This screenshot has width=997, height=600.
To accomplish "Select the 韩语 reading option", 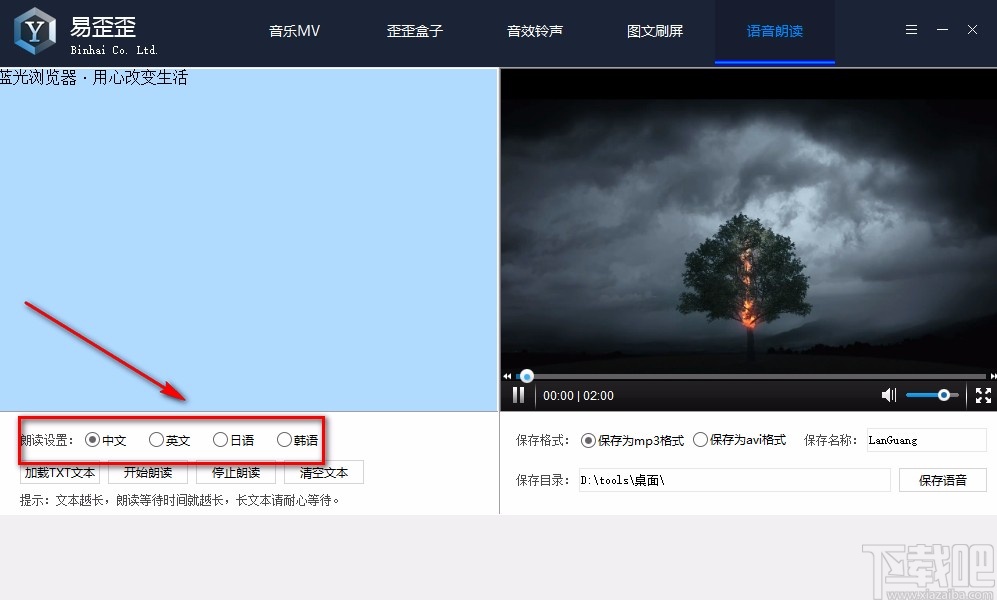I will point(285,439).
